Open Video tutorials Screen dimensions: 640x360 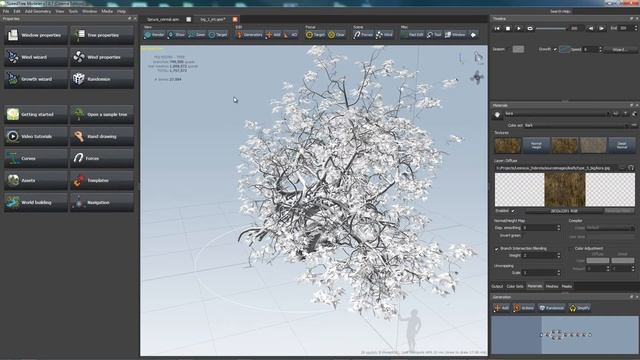(x=36, y=136)
